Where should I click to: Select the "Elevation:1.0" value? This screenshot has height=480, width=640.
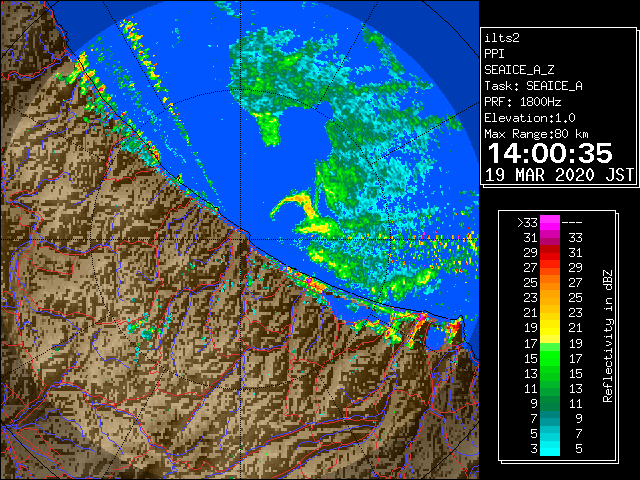[x=530, y=118]
